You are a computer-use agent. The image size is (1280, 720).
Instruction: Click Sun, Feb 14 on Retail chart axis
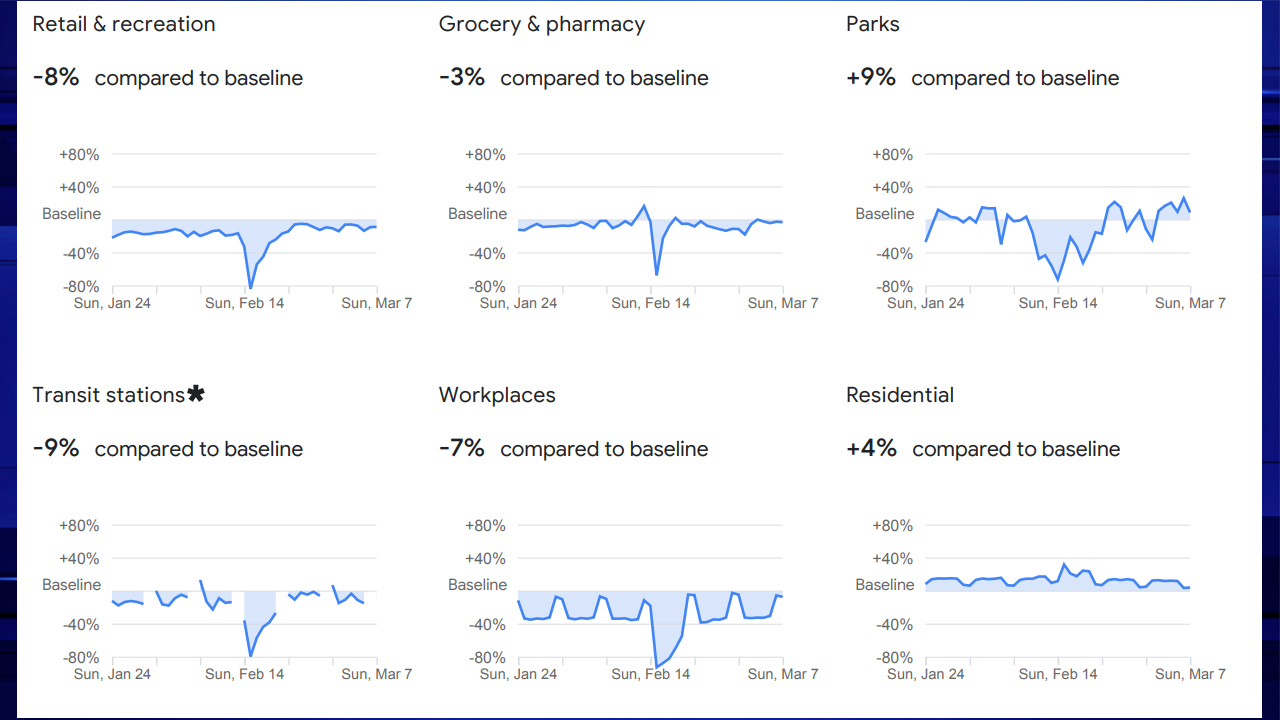click(244, 303)
